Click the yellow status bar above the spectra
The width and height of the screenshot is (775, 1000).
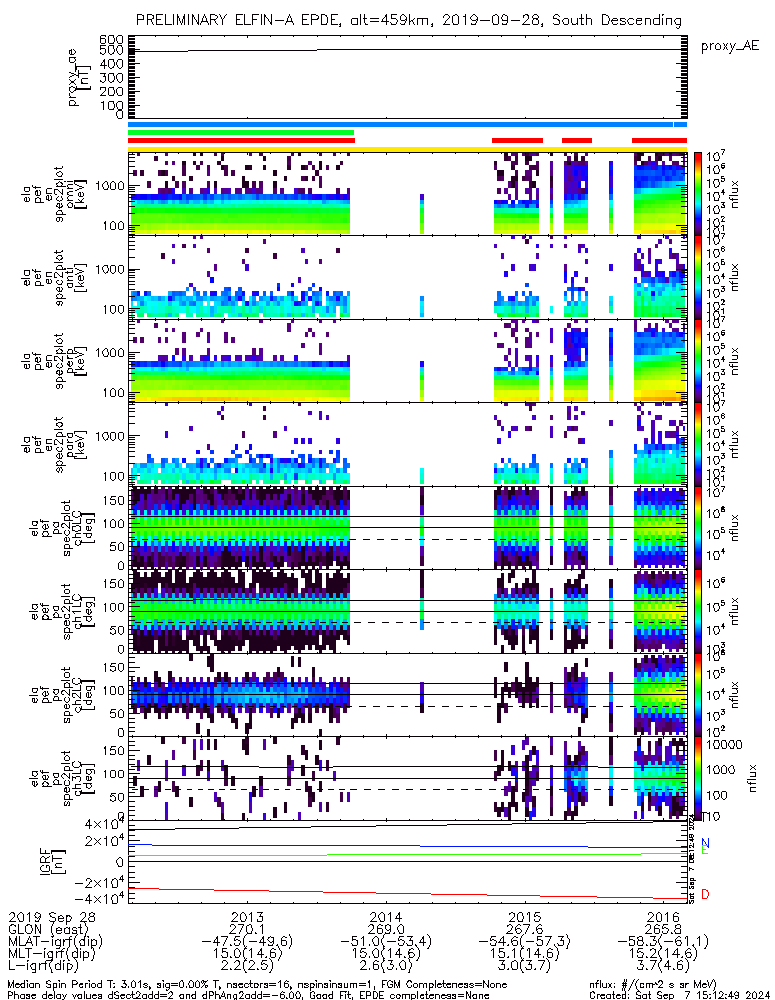point(407,149)
